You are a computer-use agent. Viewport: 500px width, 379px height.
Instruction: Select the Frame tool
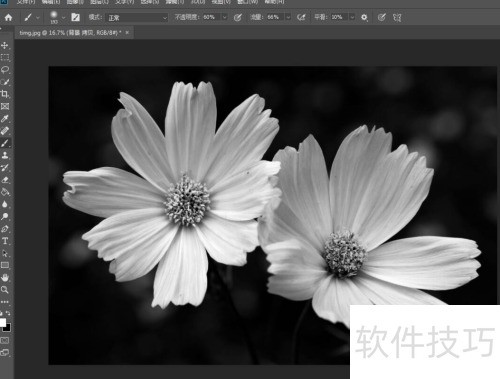5,106
